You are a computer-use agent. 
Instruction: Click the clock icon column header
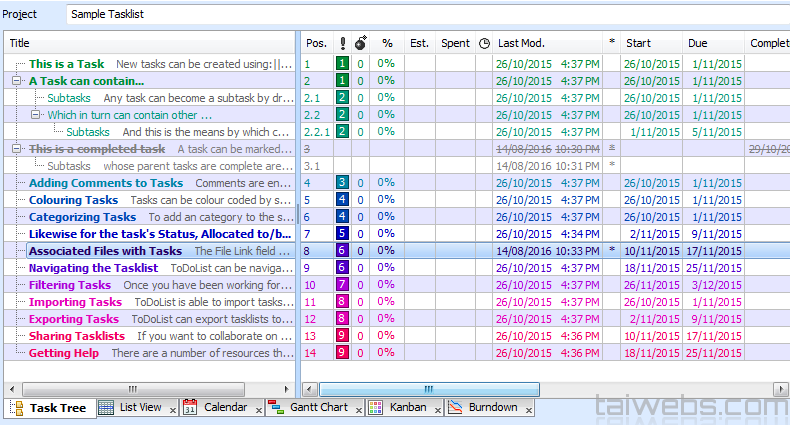(485, 43)
